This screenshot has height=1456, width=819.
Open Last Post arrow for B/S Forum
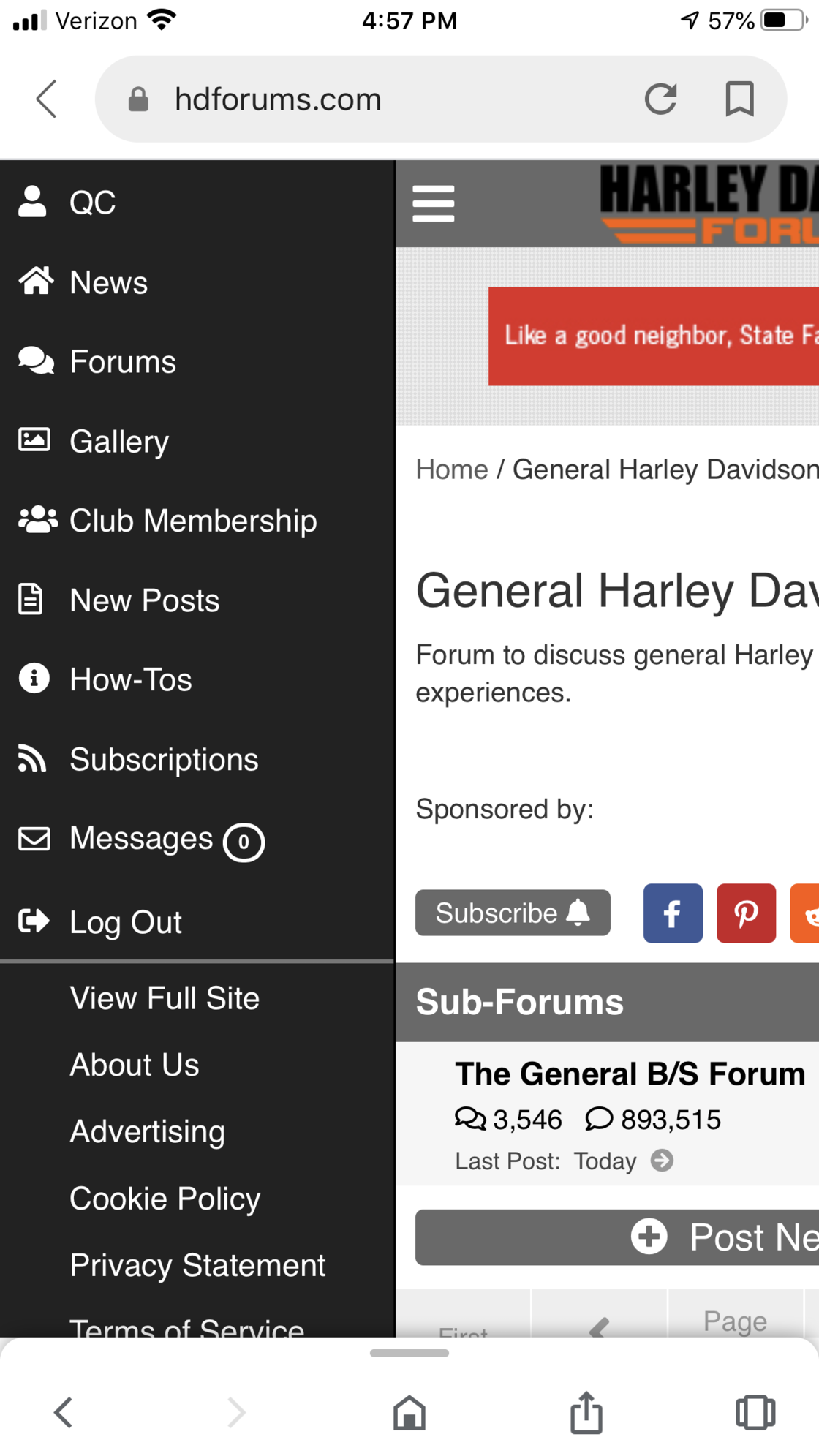[662, 1161]
